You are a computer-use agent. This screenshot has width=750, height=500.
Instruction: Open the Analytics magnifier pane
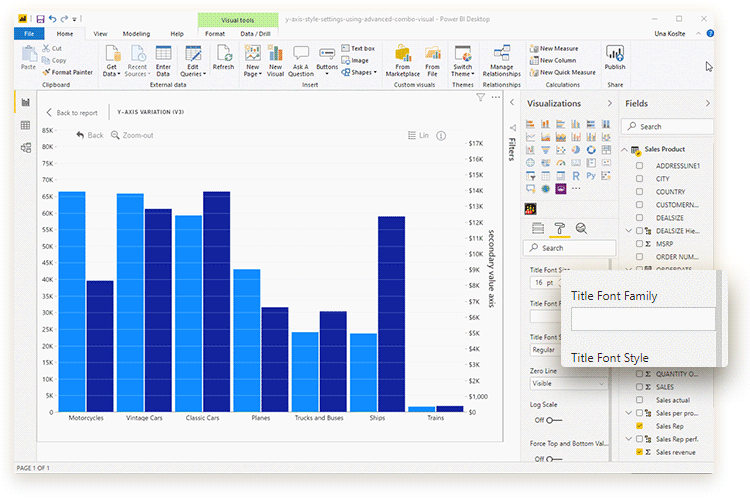click(x=581, y=228)
